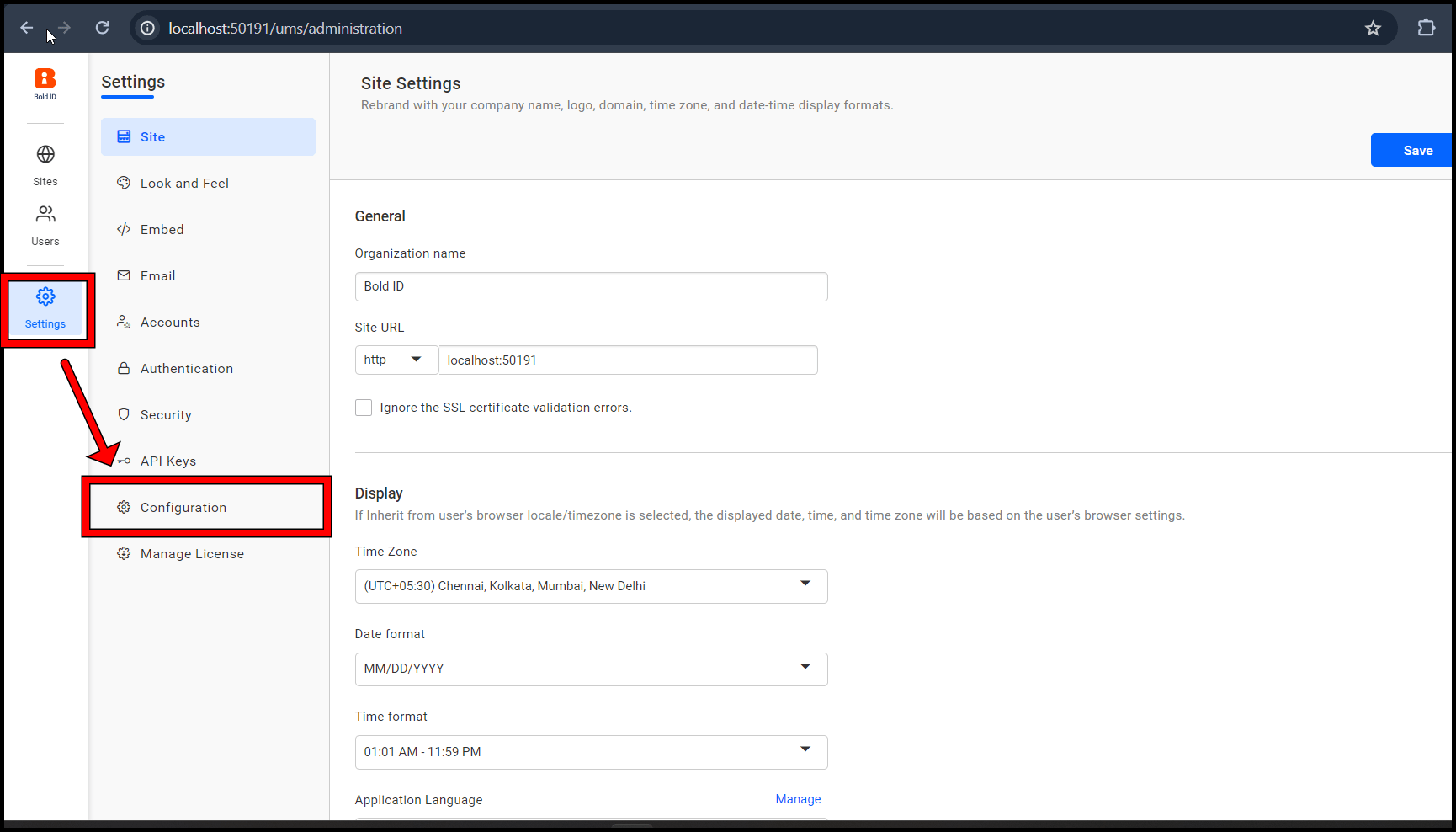Select the Settings gear in left rail
This screenshot has width=1456, height=832.
pos(45,296)
